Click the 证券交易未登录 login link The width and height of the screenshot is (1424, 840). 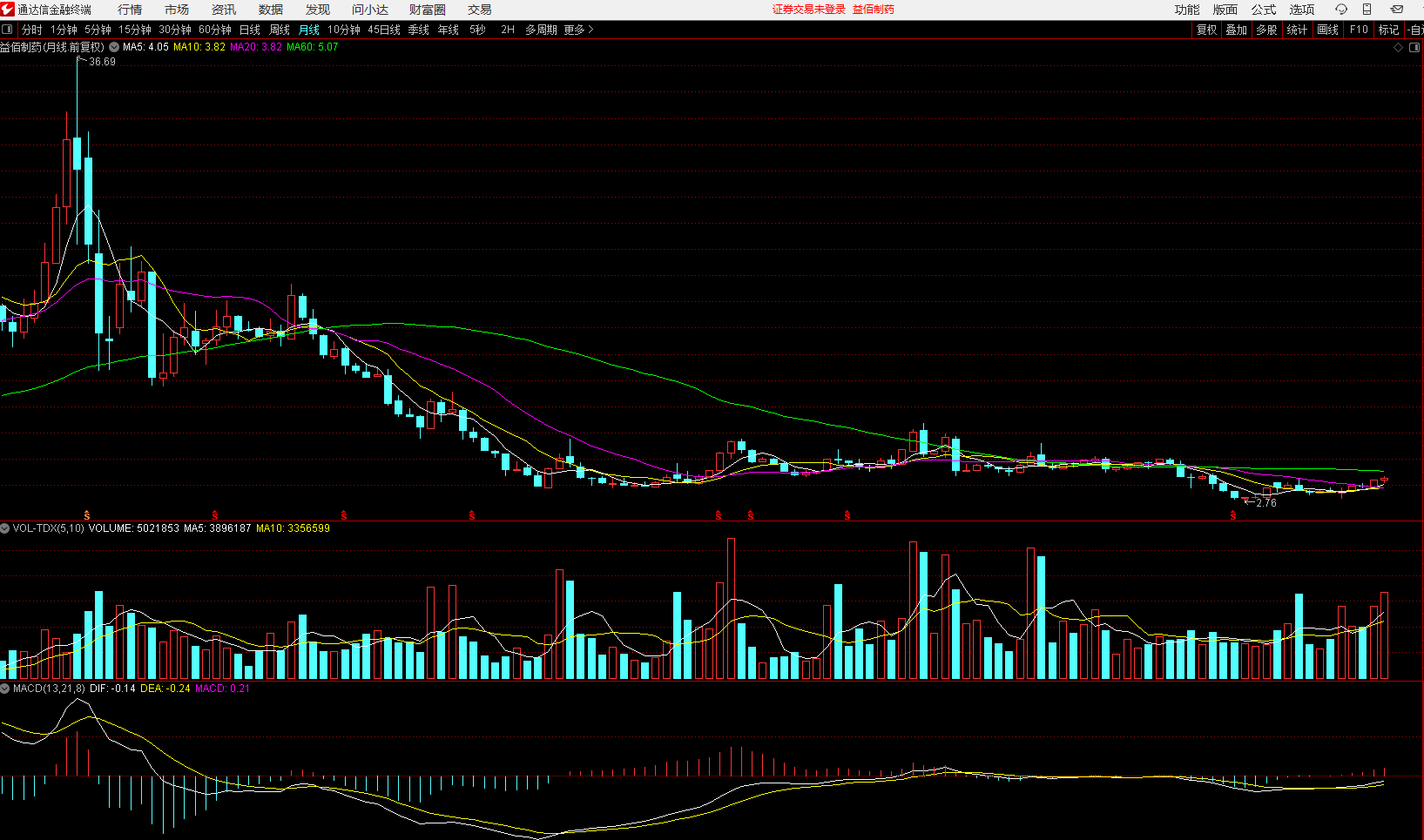(809, 10)
